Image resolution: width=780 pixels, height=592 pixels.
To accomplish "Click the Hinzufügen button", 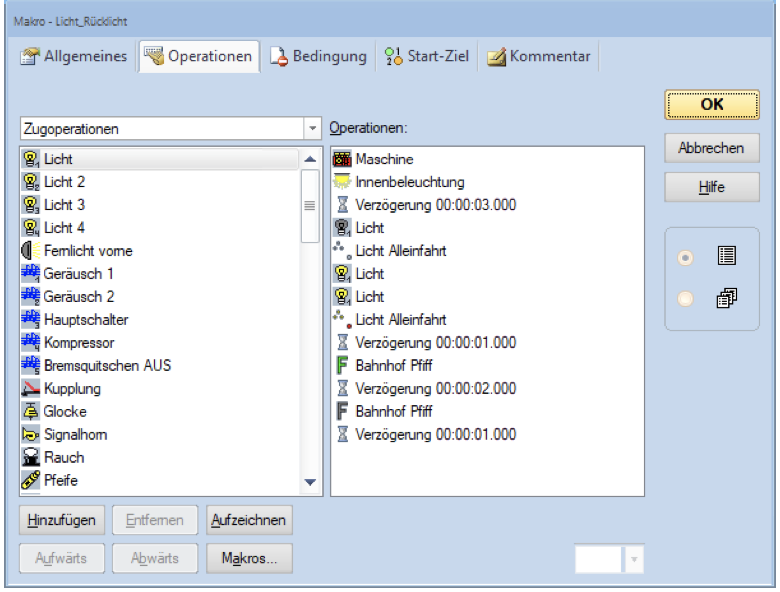I will point(61,520).
